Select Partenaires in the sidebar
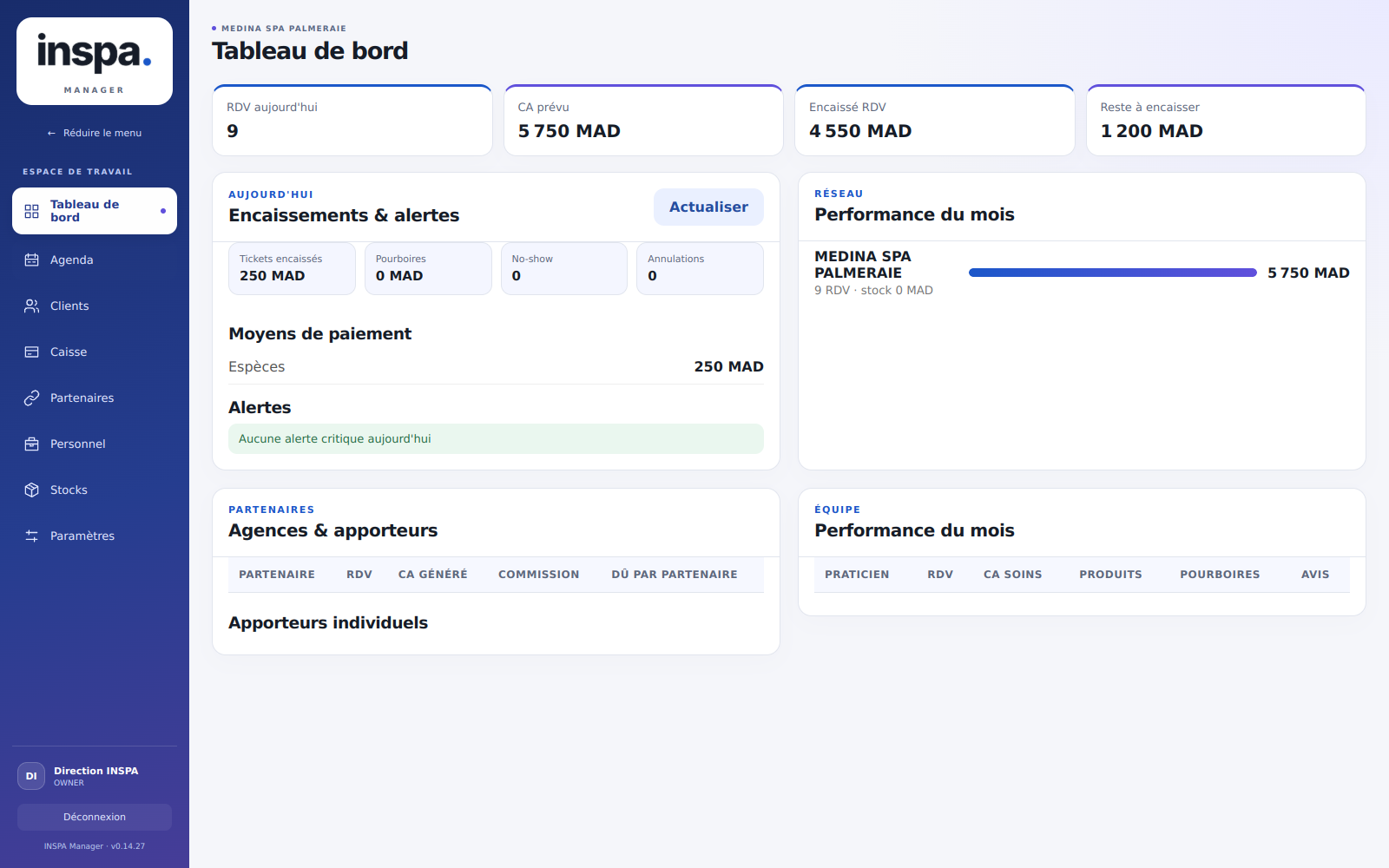This screenshot has height=868, width=1389. (95, 398)
